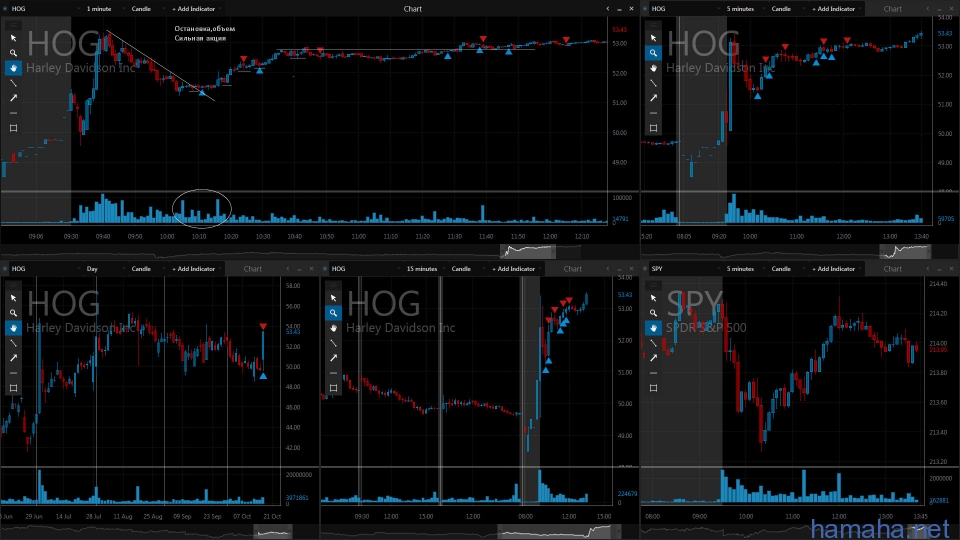Viewport: 960px width, 540px height.
Task: Toggle the link dot of 1 minute HOG chart
Action: click(x=5, y=9)
